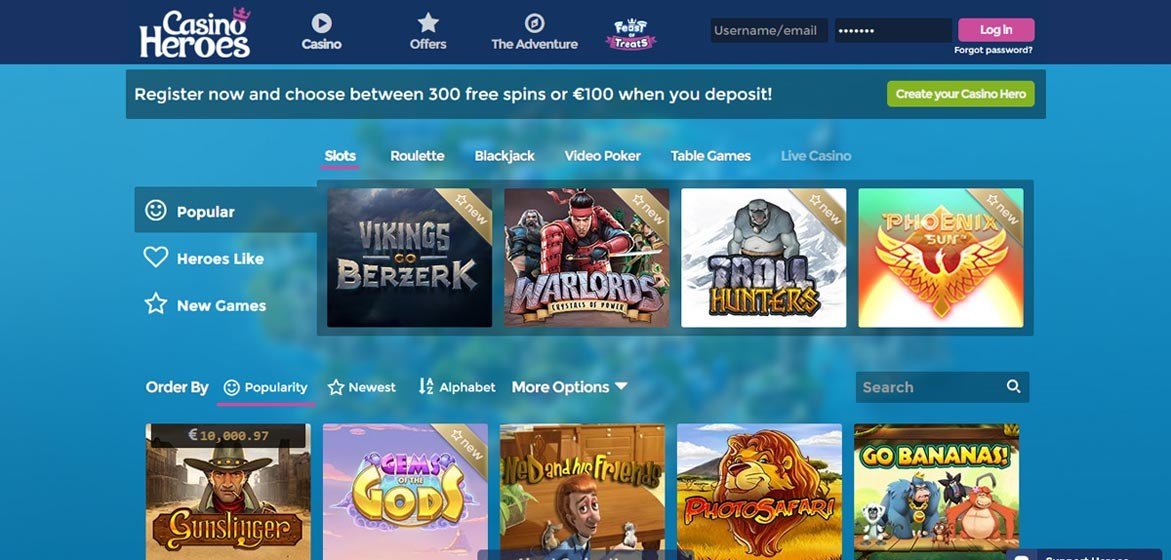Expand the More Options dropdown

click(x=569, y=387)
